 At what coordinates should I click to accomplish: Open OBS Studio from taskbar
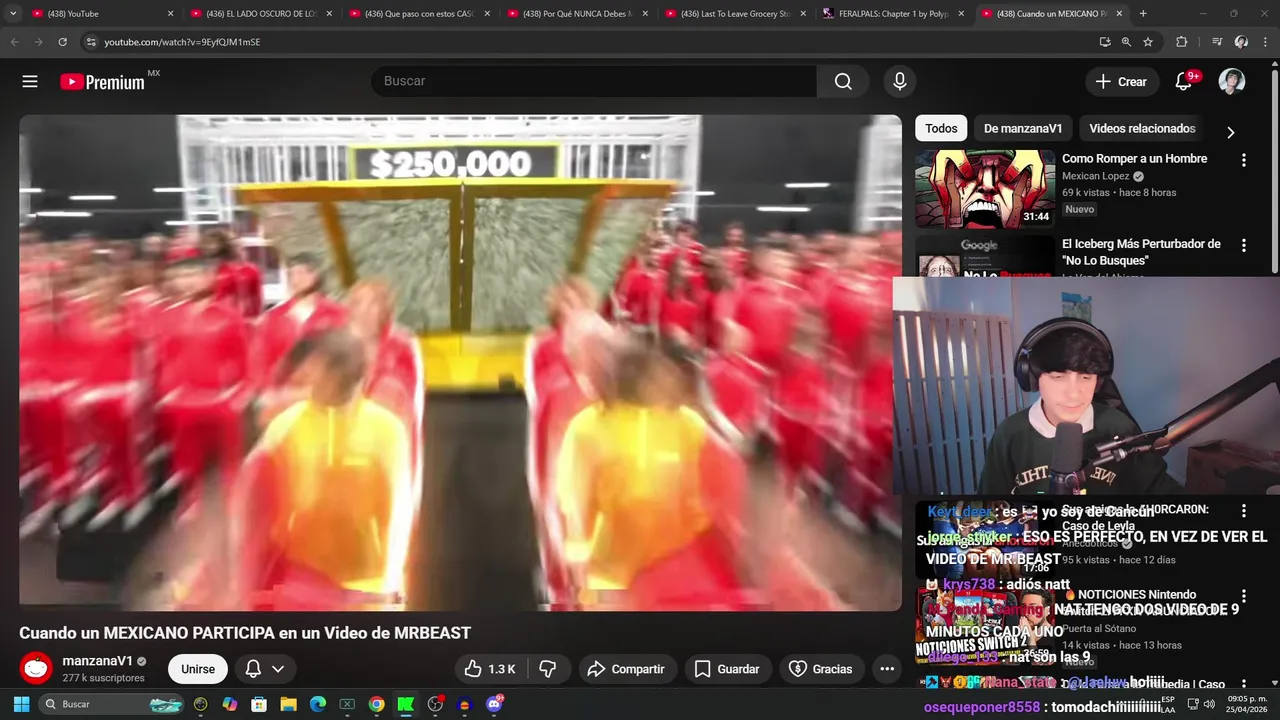coord(435,704)
